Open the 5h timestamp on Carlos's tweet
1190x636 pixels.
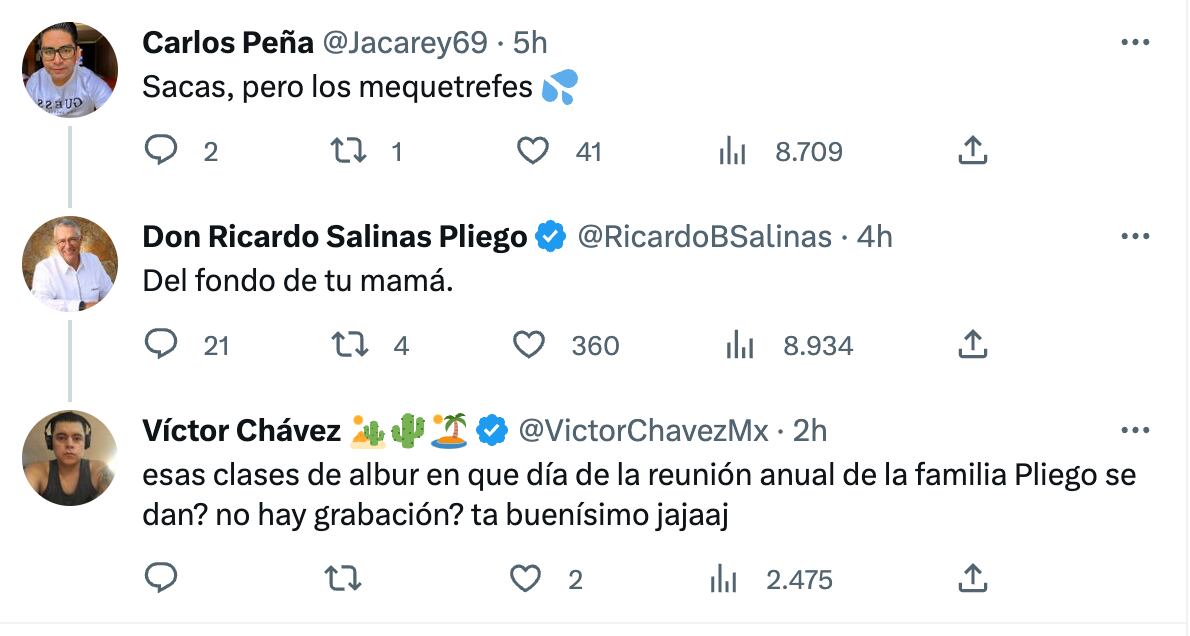pyautogui.click(x=530, y=43)
